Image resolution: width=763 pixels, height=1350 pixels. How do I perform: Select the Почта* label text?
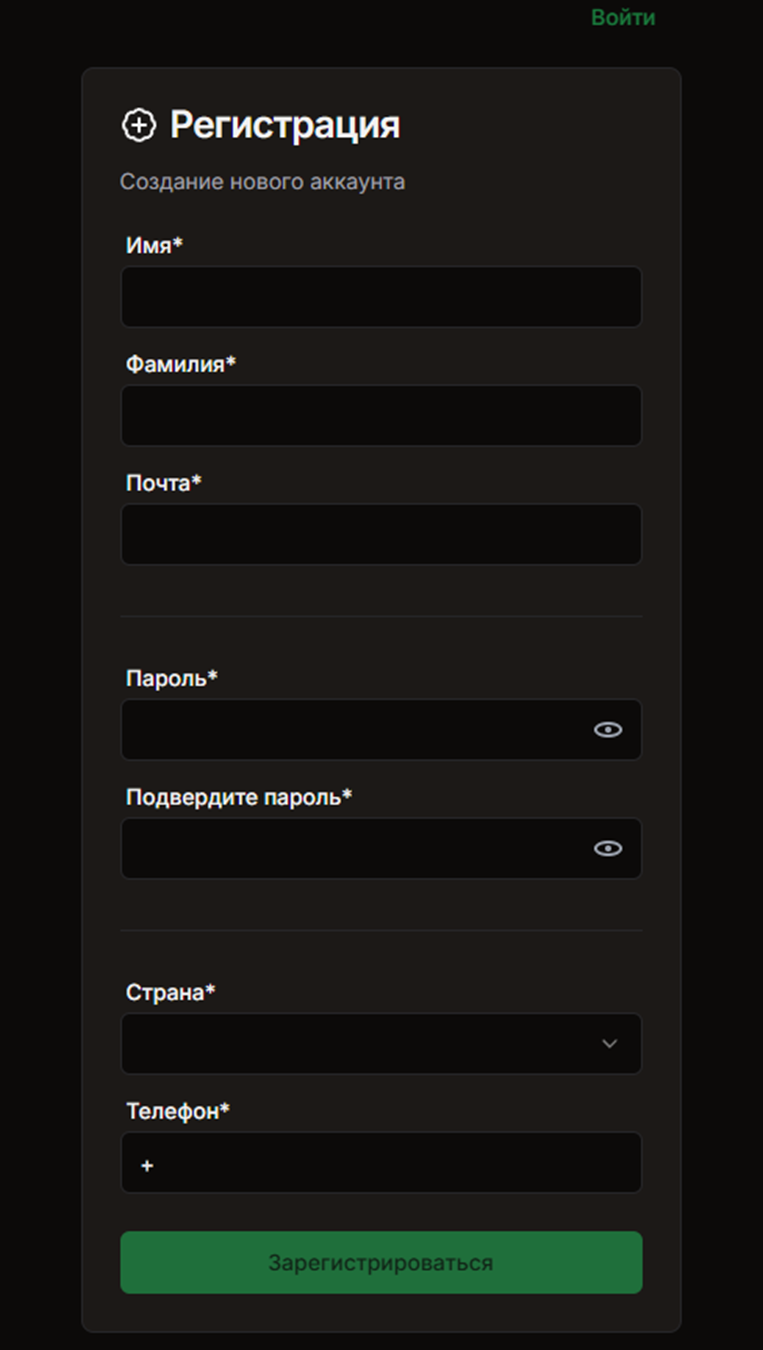163,484
